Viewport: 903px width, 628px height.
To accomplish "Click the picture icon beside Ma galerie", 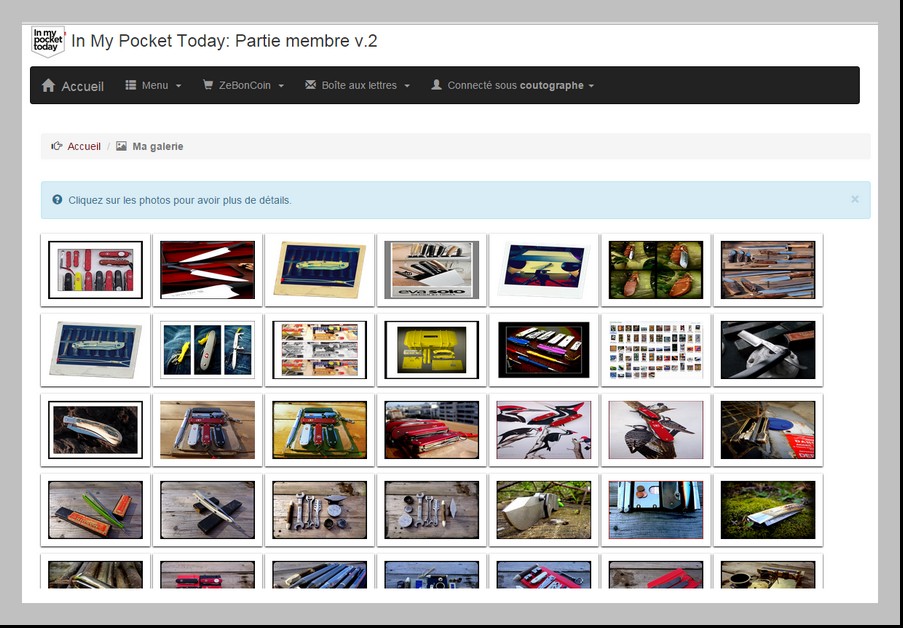I will click(121, 146).
